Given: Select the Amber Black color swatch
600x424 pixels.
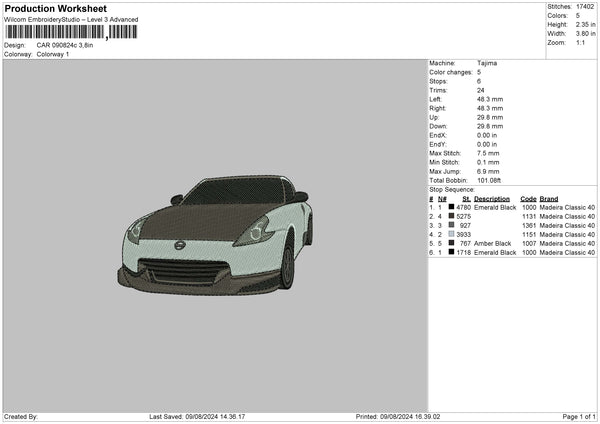Looking at the screenshot, I should point(451,243).
